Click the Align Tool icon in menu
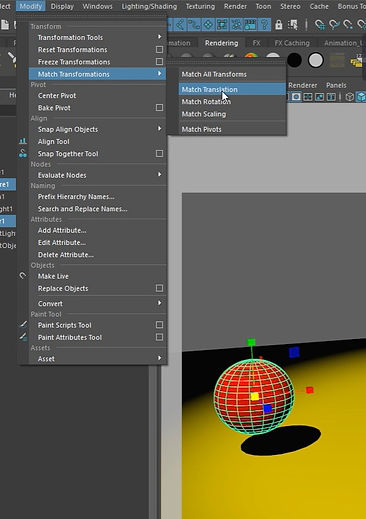This screenshot has width=366, height=519. (23, 141)
